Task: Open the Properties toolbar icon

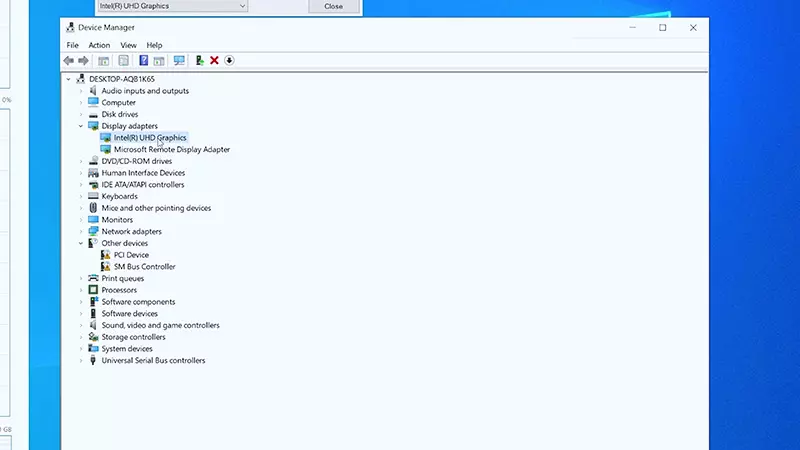Action: (x=123, y=61)
